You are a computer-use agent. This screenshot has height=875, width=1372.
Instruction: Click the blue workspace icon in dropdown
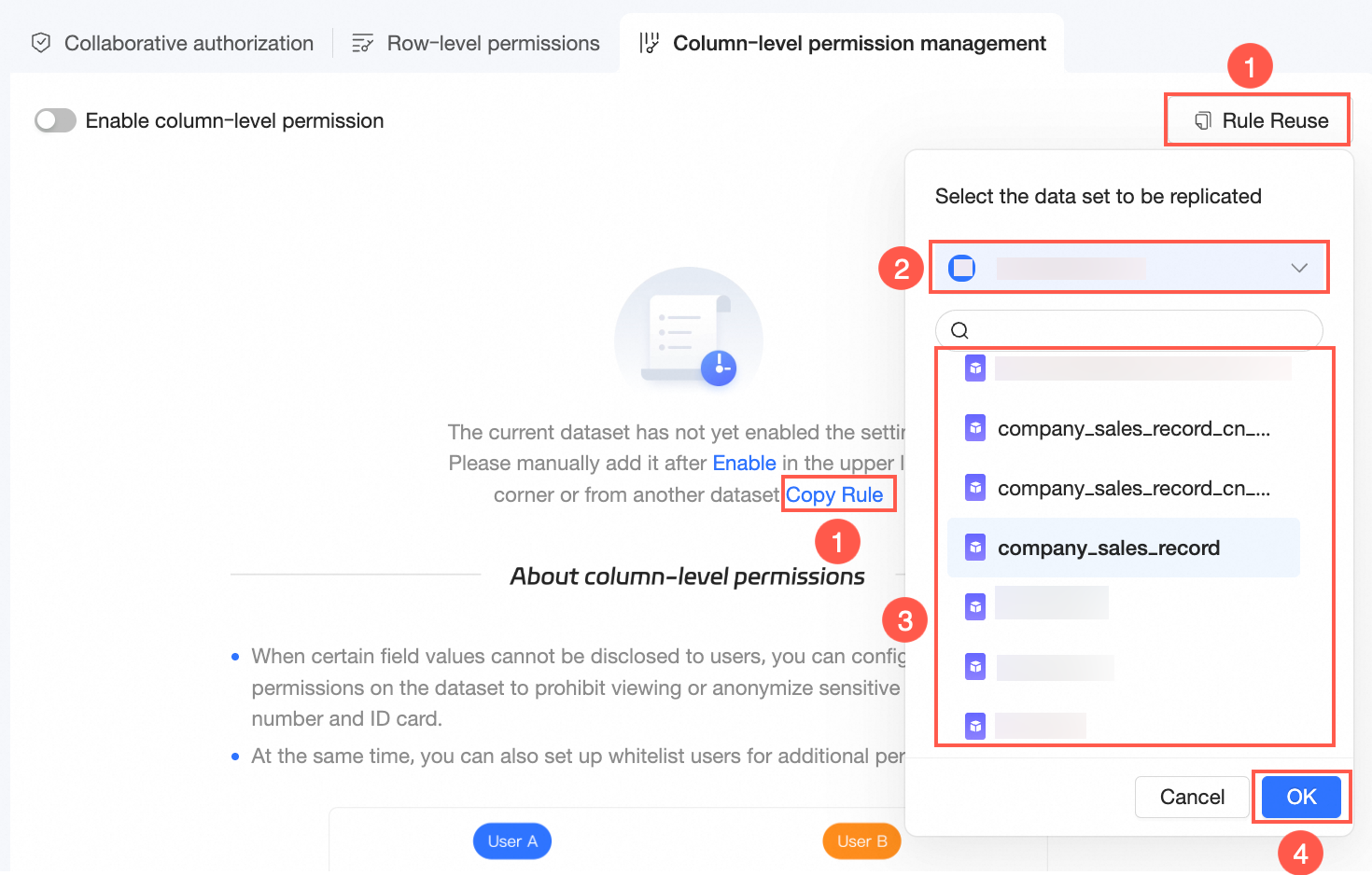coord(961,269)
